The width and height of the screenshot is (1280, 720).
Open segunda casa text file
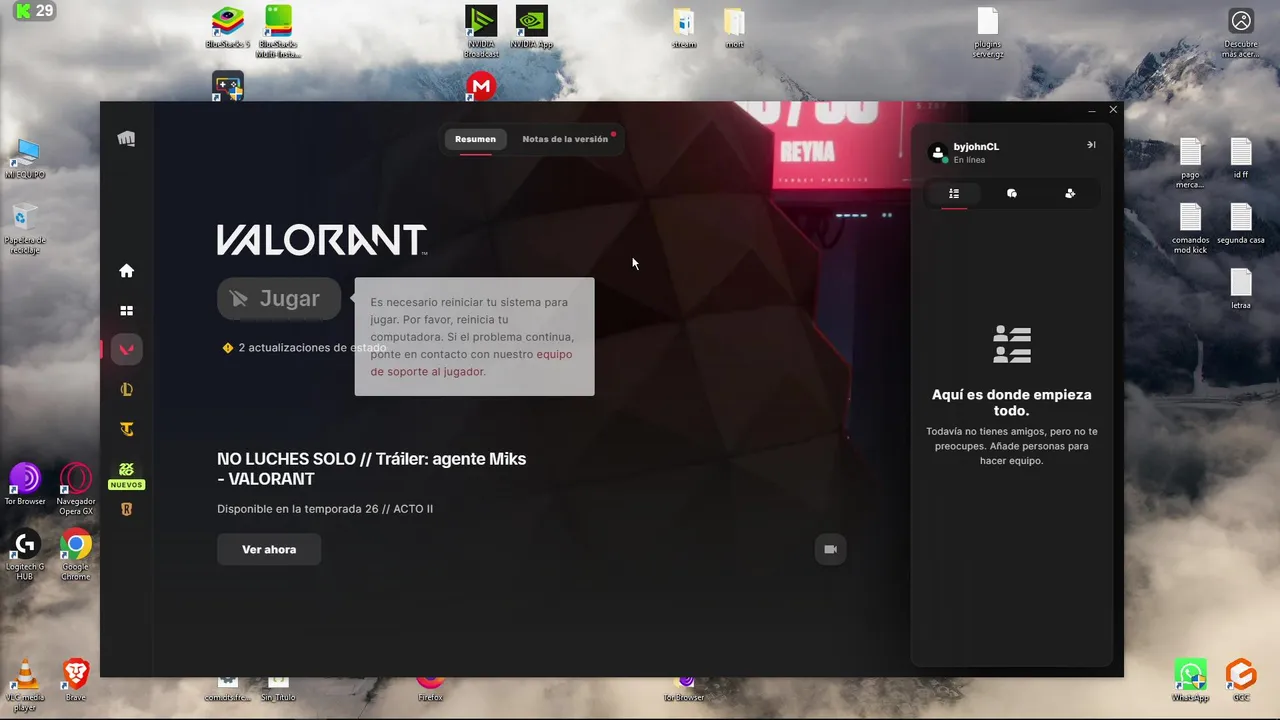[1241, 225]
